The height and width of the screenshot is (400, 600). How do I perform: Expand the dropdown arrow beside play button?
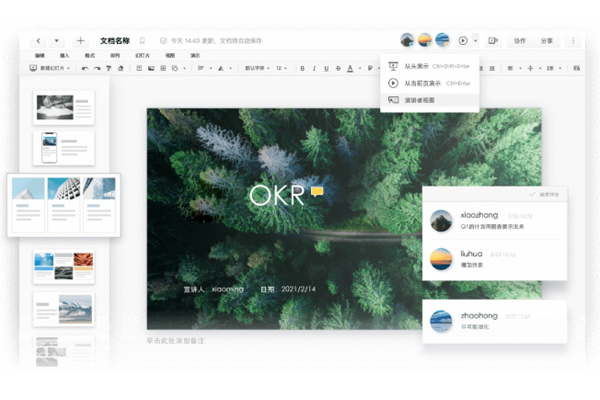point(475,41)
